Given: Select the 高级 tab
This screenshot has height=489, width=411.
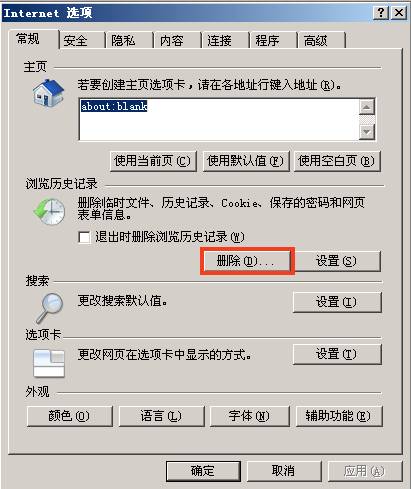Looking at the screenshot, I should coord(322,41).
